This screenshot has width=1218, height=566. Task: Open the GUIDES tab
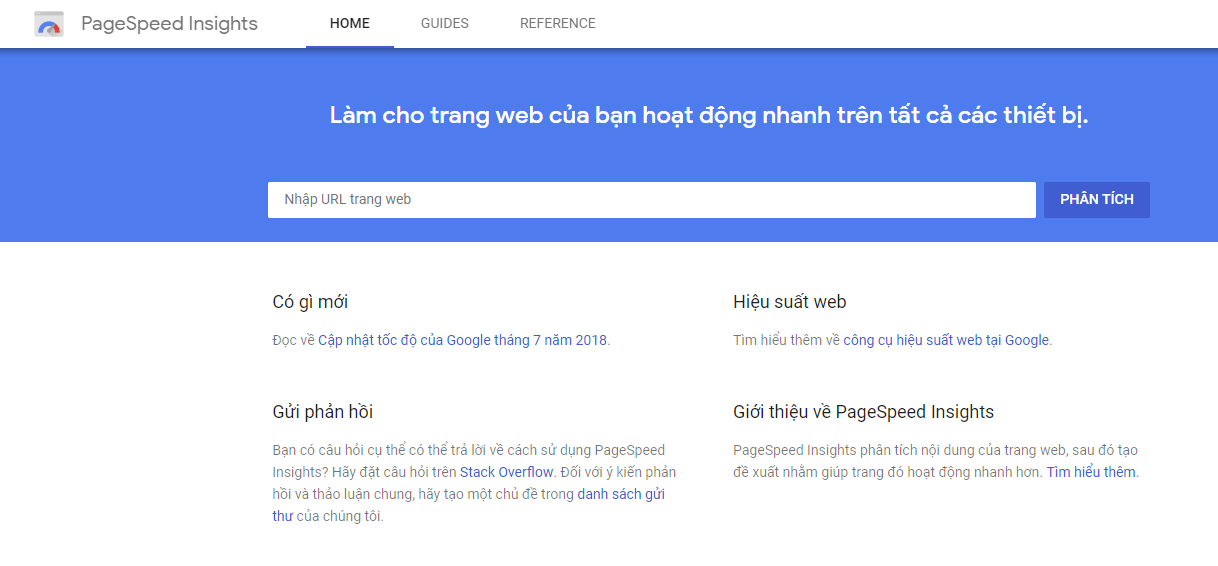tap(445, 24)
